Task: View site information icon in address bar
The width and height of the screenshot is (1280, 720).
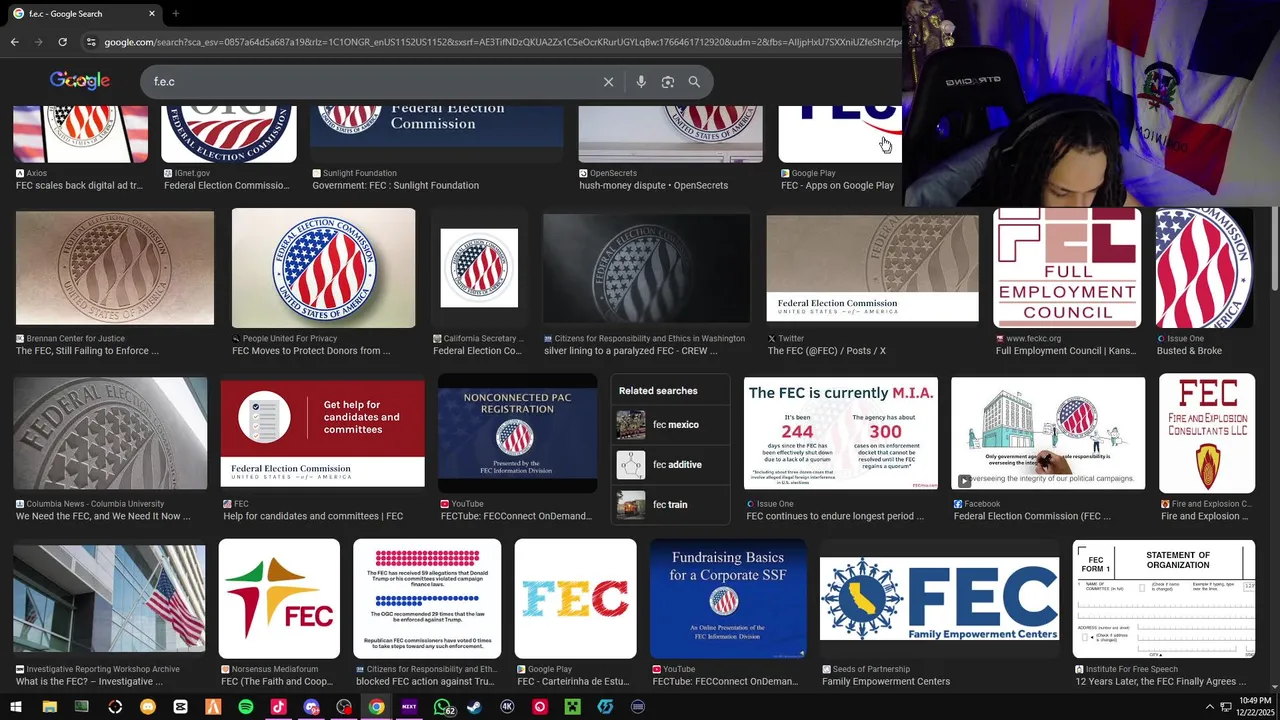Action: pyautogui.click(x=91, y=42)
